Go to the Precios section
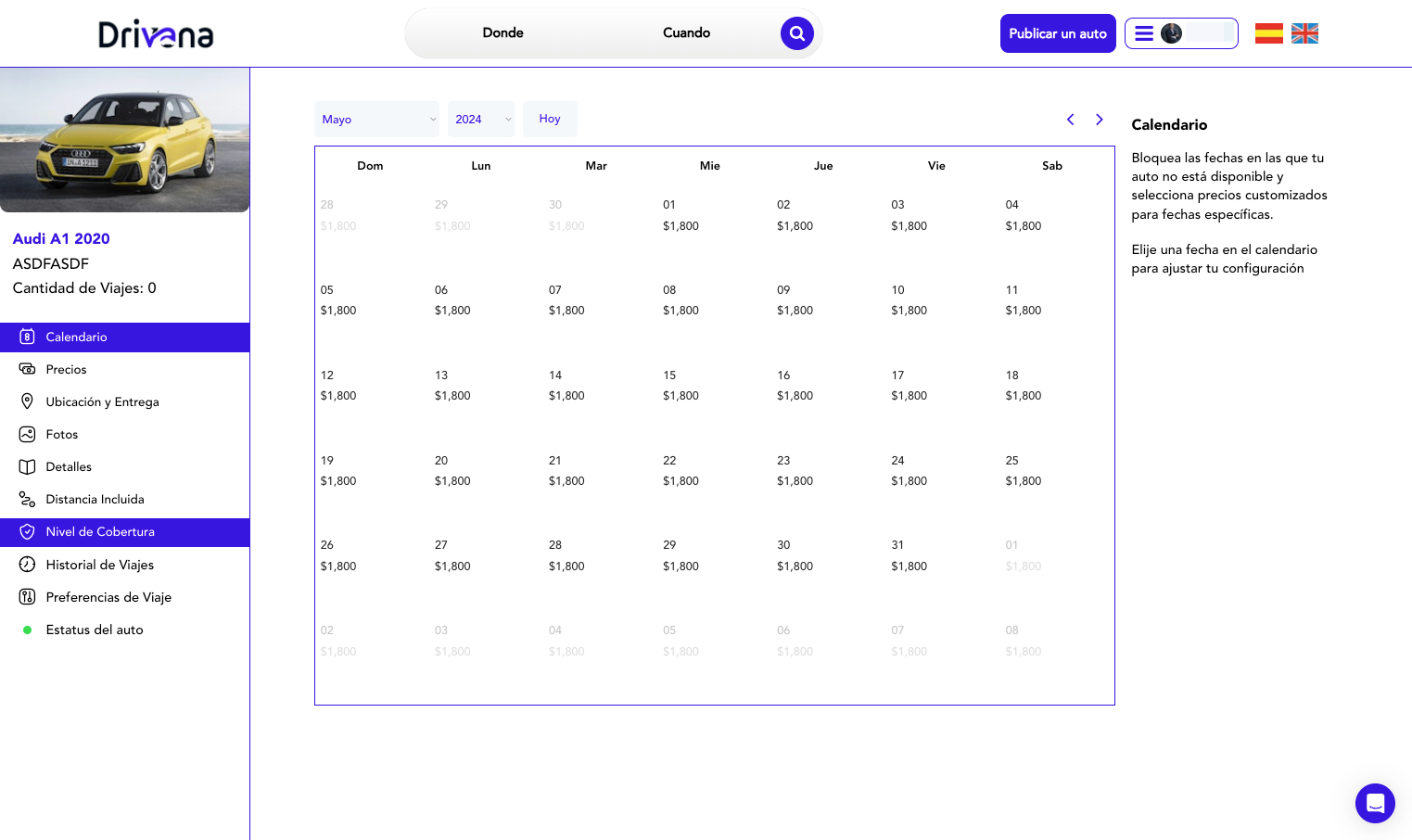The height and width of the screenshot is (840, 1412). click(x=125, y=369)
